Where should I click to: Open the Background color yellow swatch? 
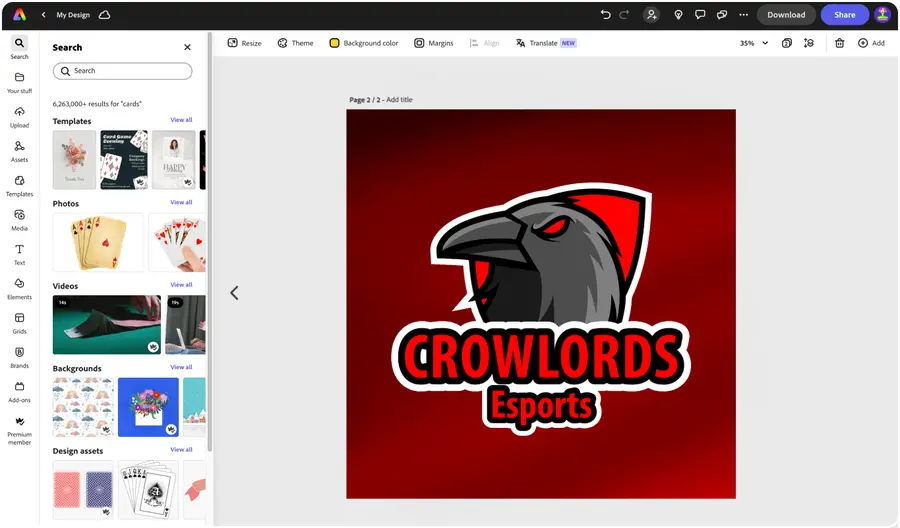(334, 43)
